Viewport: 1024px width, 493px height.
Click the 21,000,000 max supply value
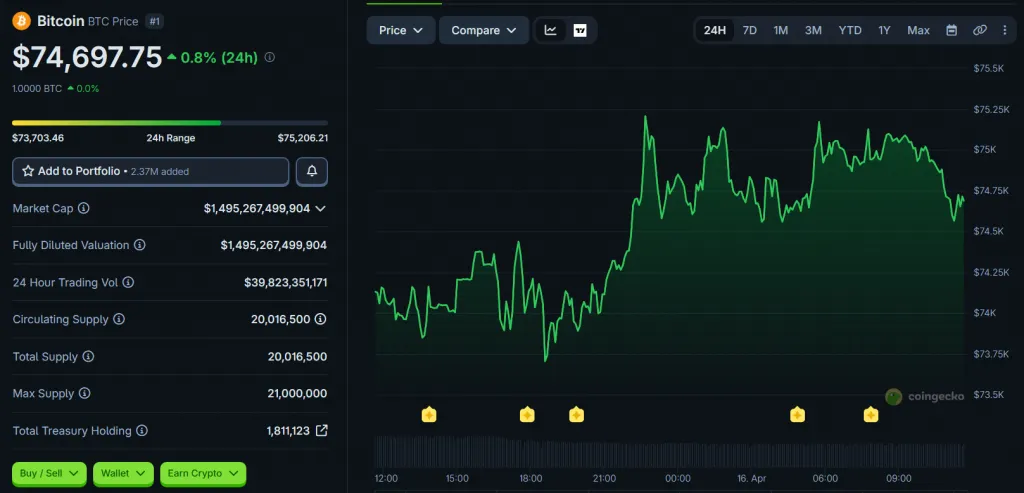pos(297,394)
